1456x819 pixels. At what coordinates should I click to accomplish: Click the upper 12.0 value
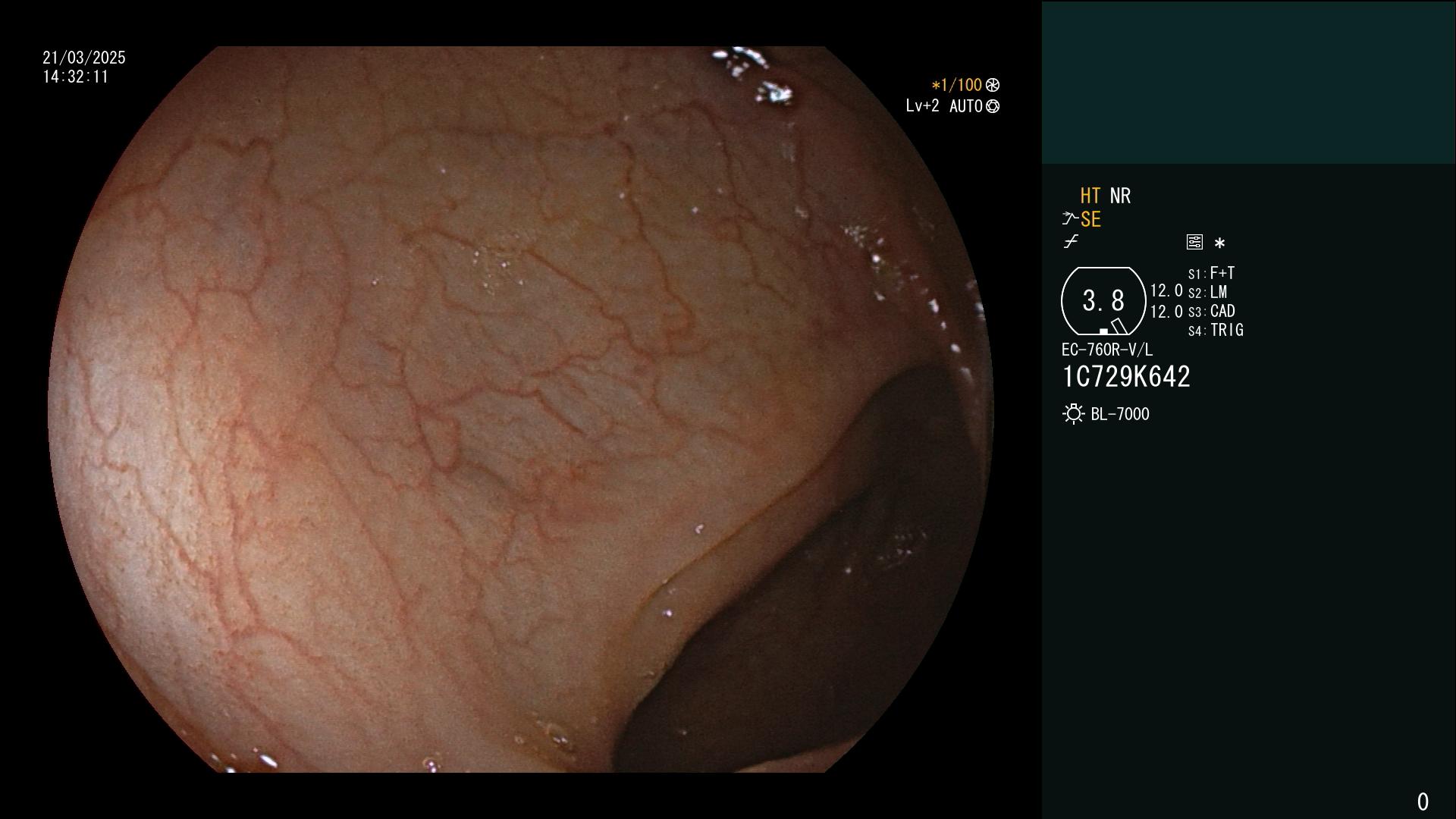coord(1166,290)
